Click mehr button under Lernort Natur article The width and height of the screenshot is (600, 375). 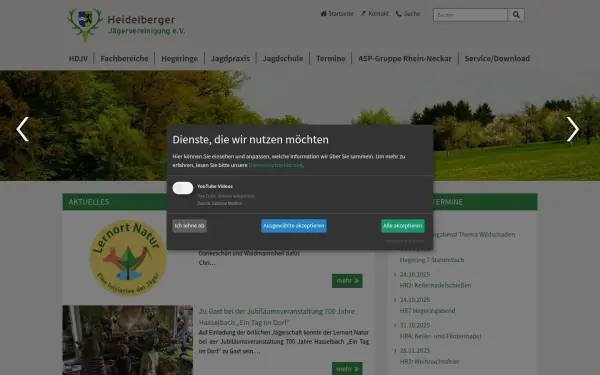click(x=347, y=281)
